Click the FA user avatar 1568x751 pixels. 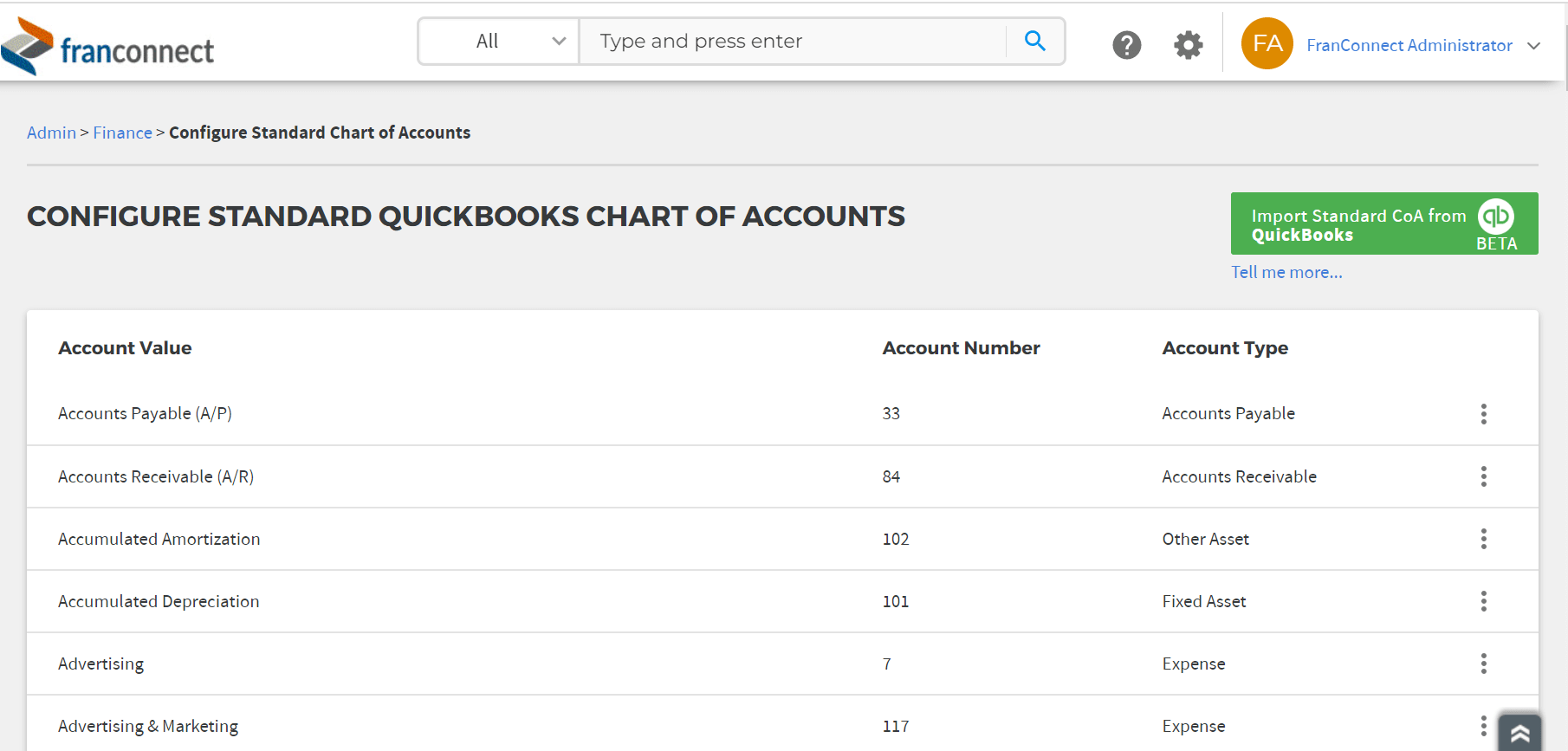pos(1267,43)
